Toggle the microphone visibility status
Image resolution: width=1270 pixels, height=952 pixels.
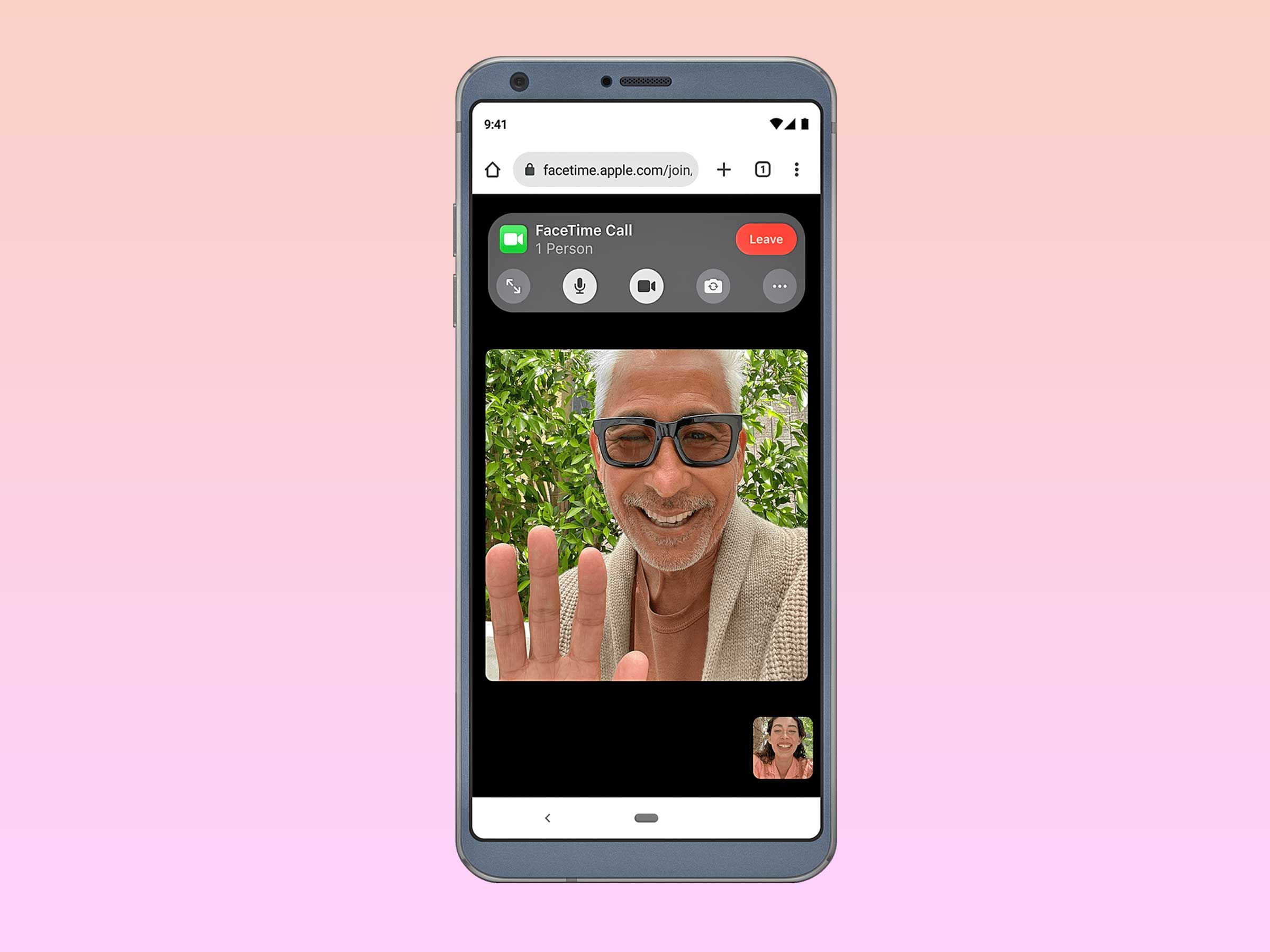(578, 286)
